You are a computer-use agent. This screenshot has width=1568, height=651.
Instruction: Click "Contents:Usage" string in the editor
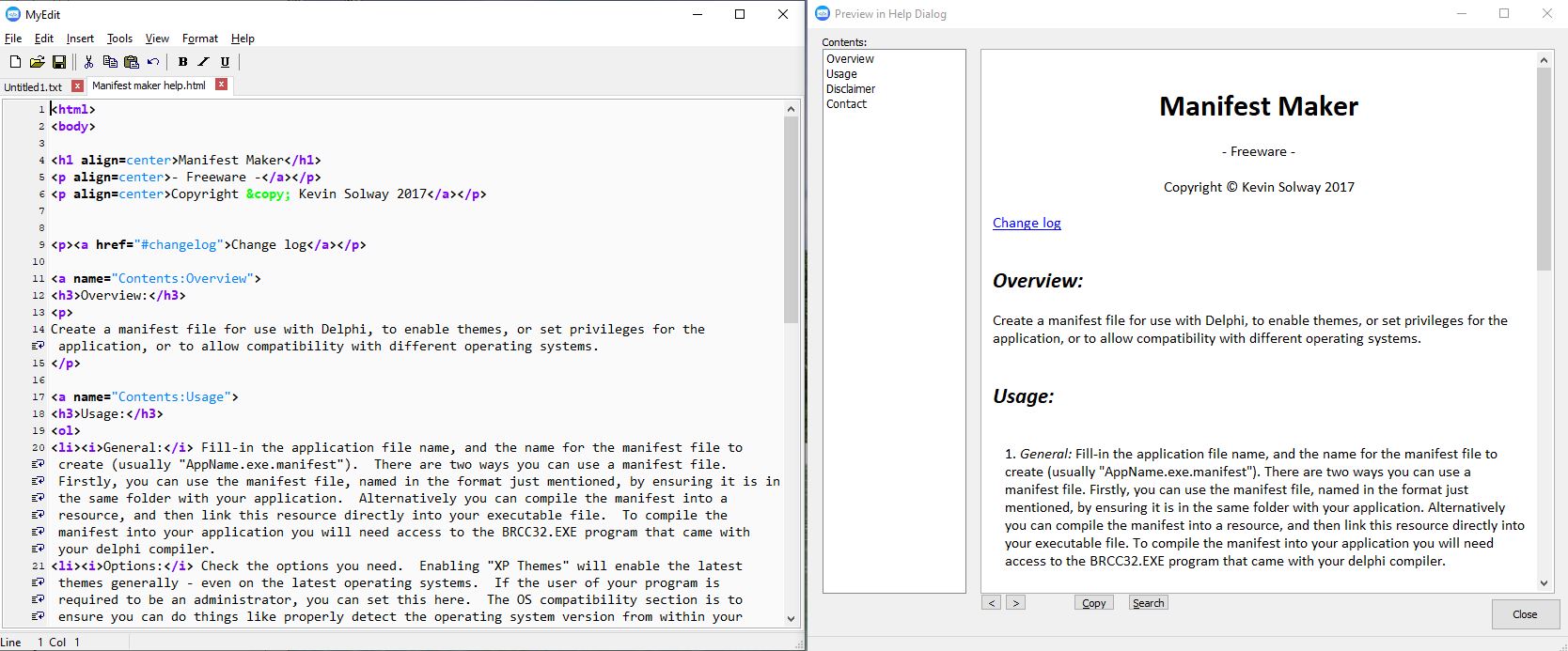tap(171, 397)
